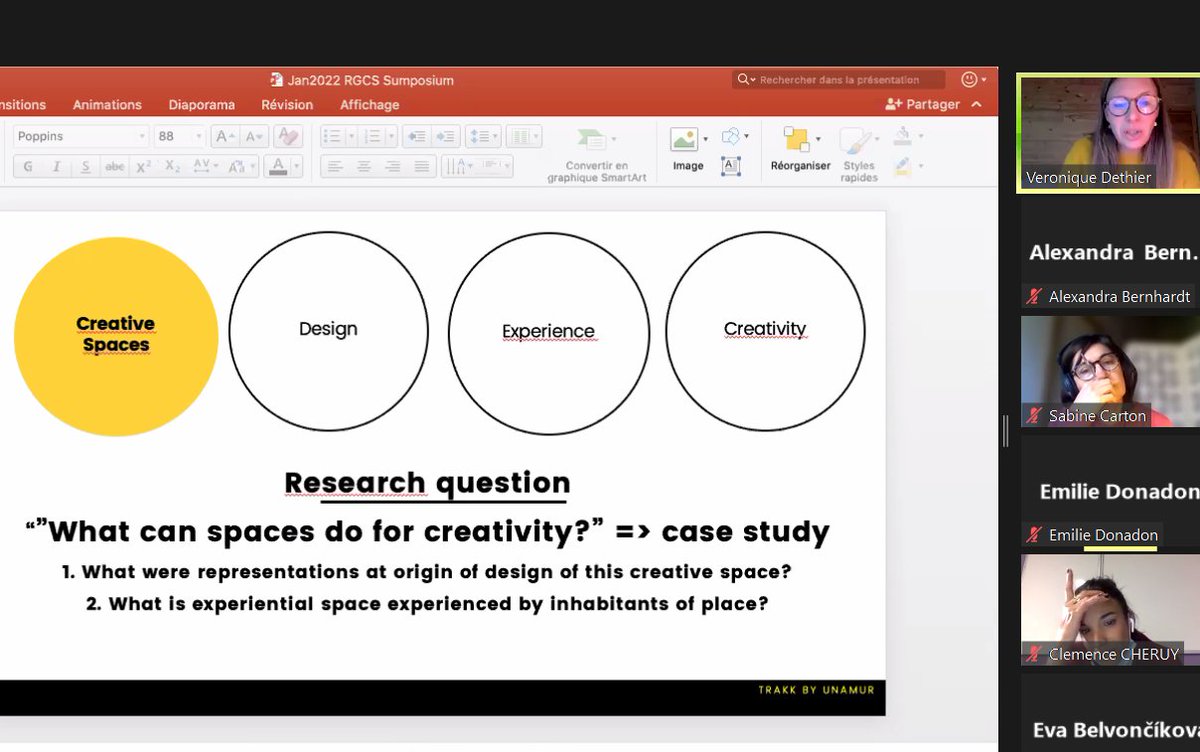Click Clemence CHERUY's muted microphone icon
The height and width of the screenshot is (752, 1200).
click(1033, 654)
